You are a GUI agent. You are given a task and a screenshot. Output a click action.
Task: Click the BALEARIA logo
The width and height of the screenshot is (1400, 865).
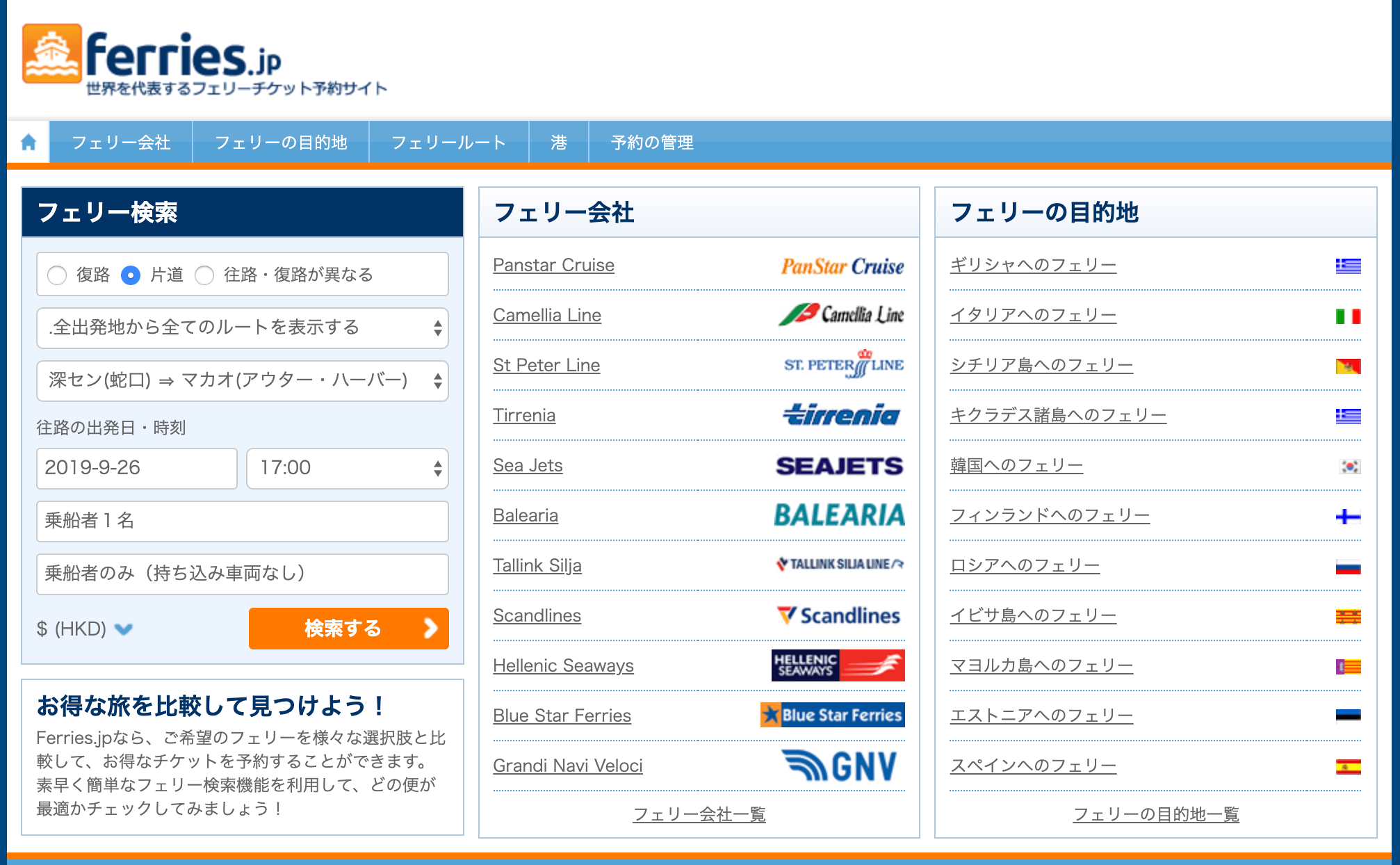click(x=839, y=515)
